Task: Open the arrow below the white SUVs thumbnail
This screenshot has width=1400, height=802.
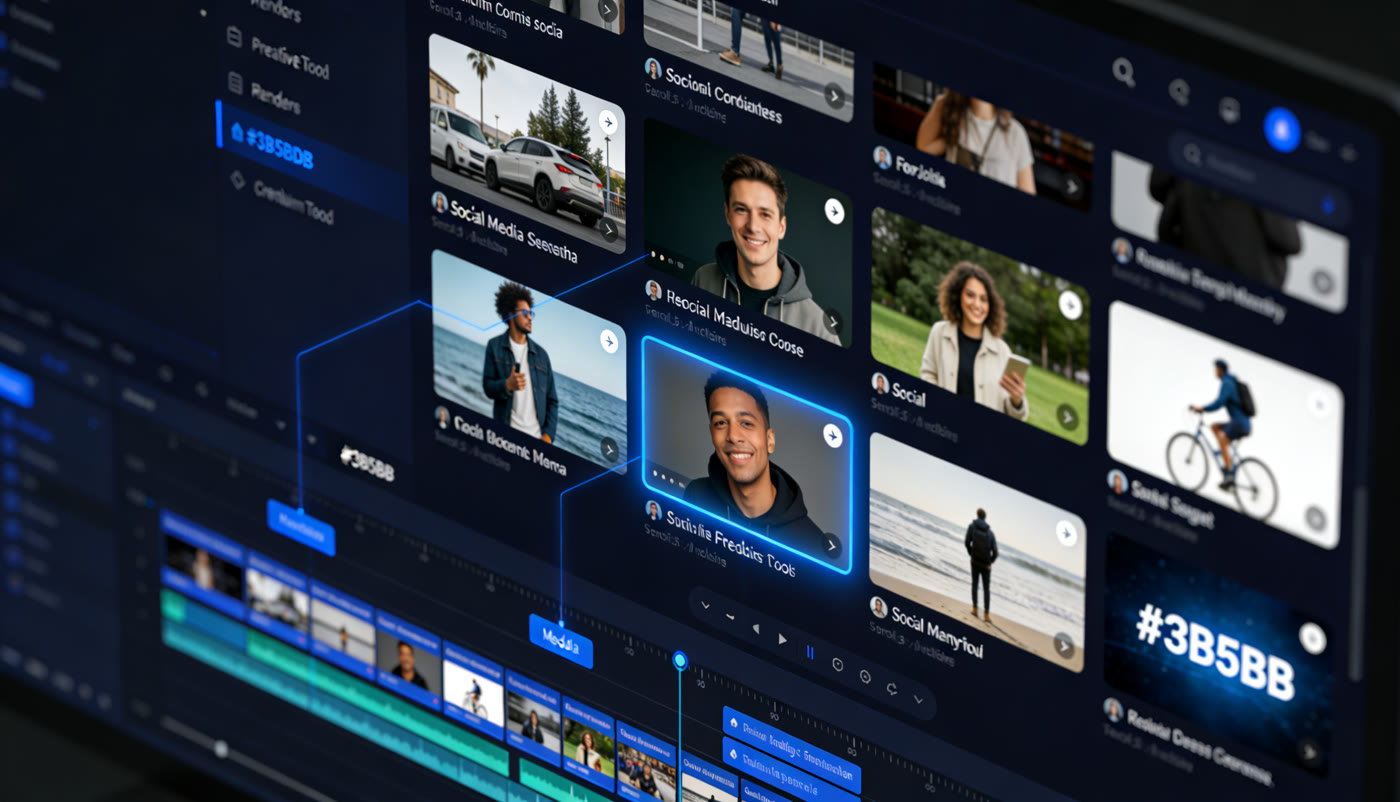Action: (609, 230)
